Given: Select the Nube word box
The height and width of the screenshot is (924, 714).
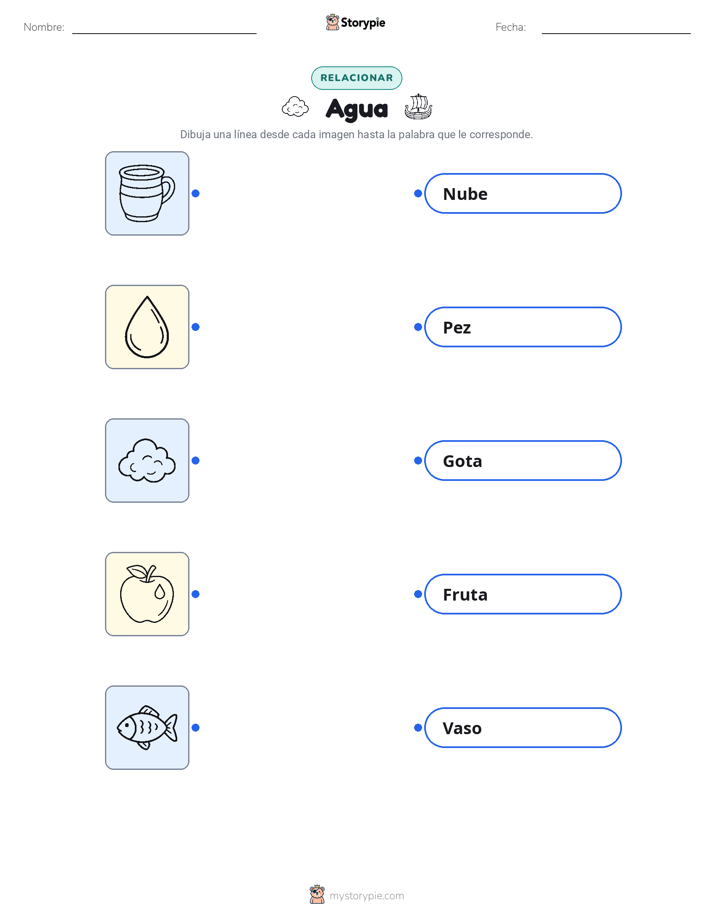Looking at the screenshot, I should click(x=523, y=193).
